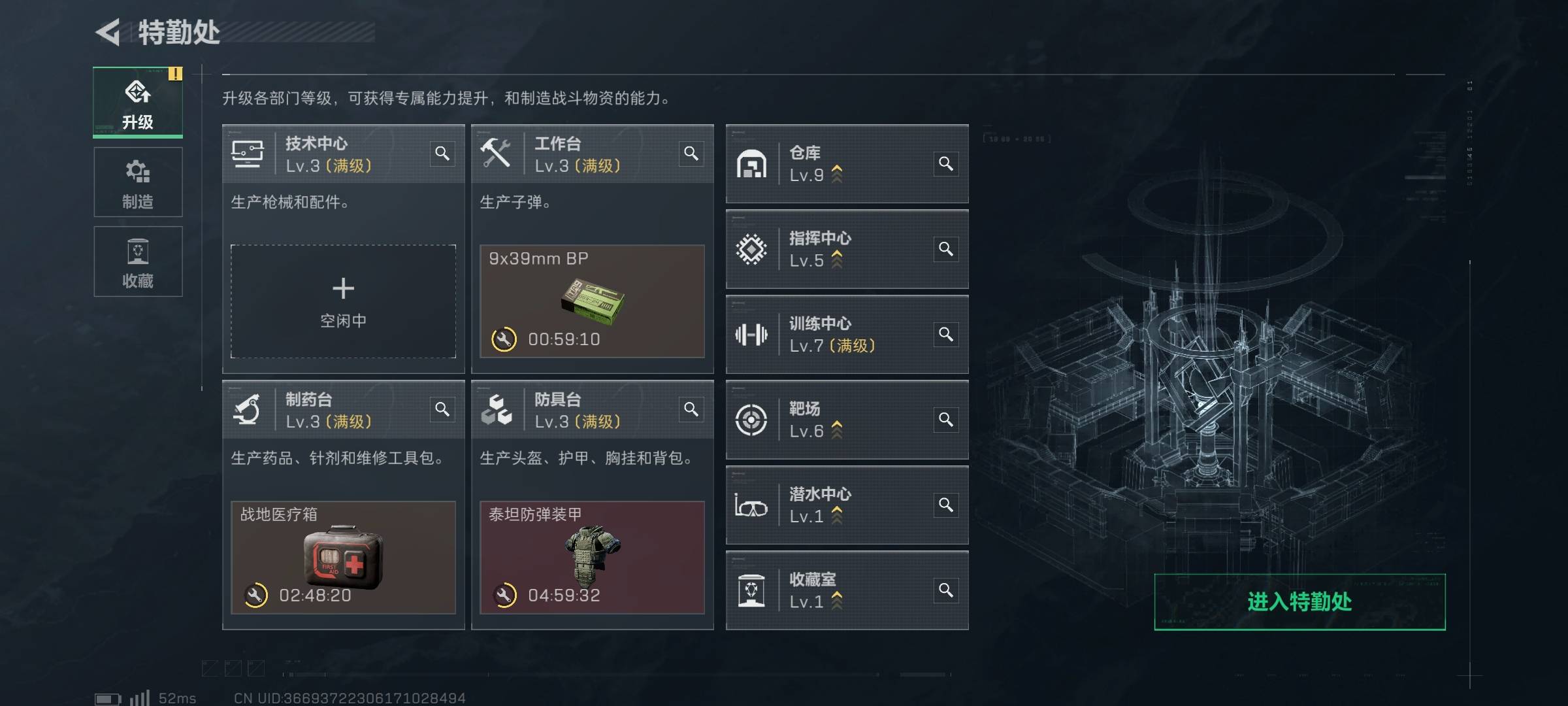Tap the magnifier for 靶场
This screenshot has height=706, width=1568.
(946, 420)
